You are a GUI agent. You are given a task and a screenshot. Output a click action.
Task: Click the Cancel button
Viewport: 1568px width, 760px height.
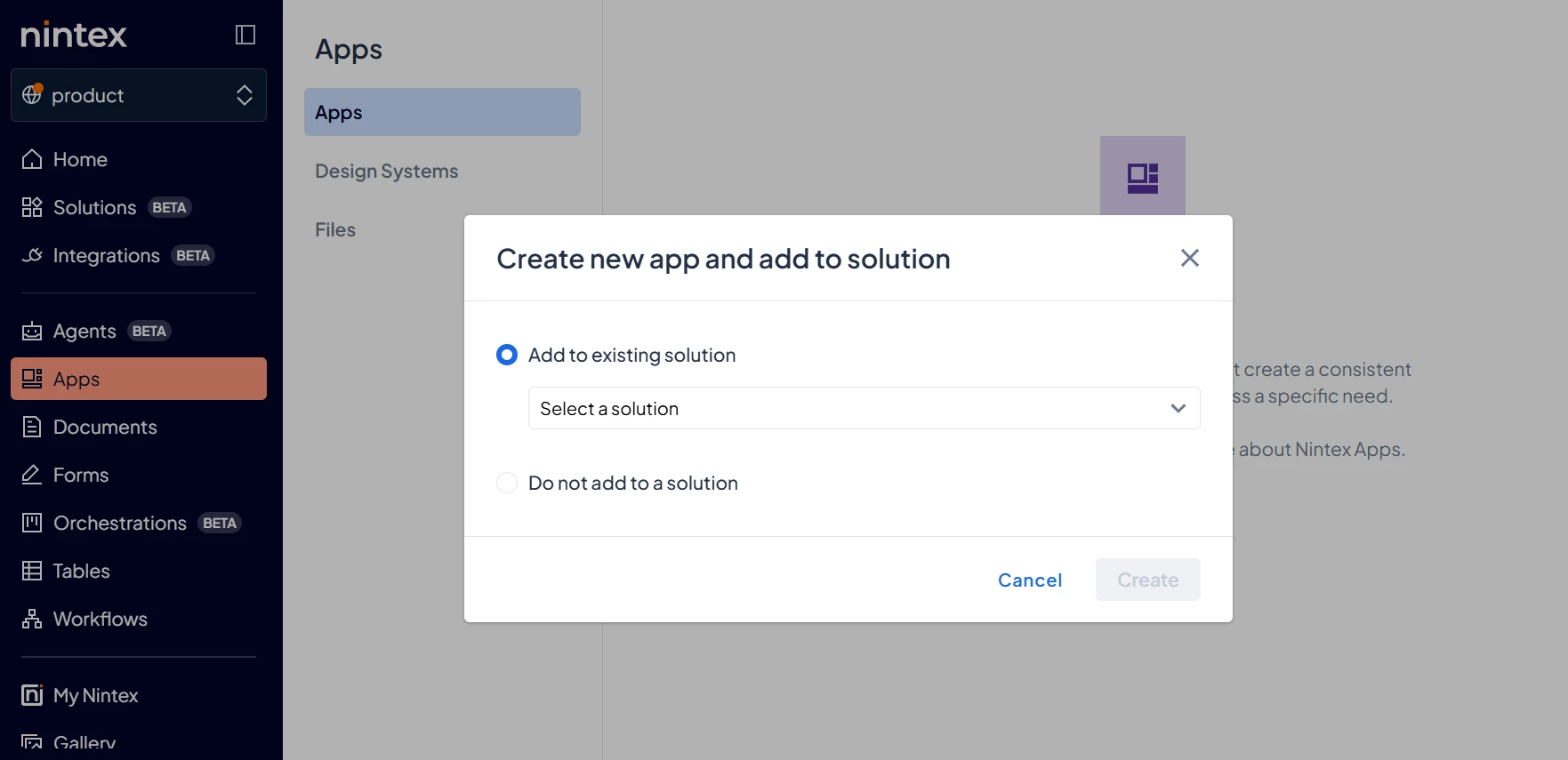1030,580
